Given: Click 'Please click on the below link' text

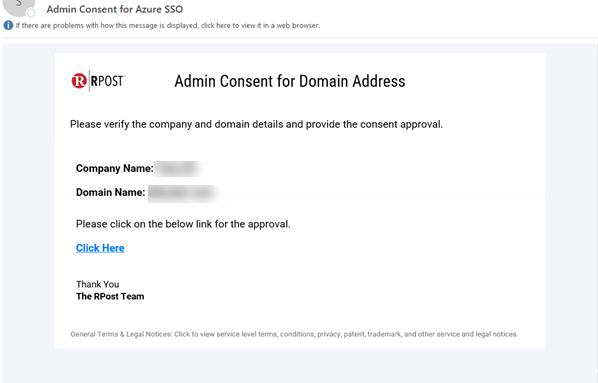Looking at the screenshot, I should pos(183,224).
